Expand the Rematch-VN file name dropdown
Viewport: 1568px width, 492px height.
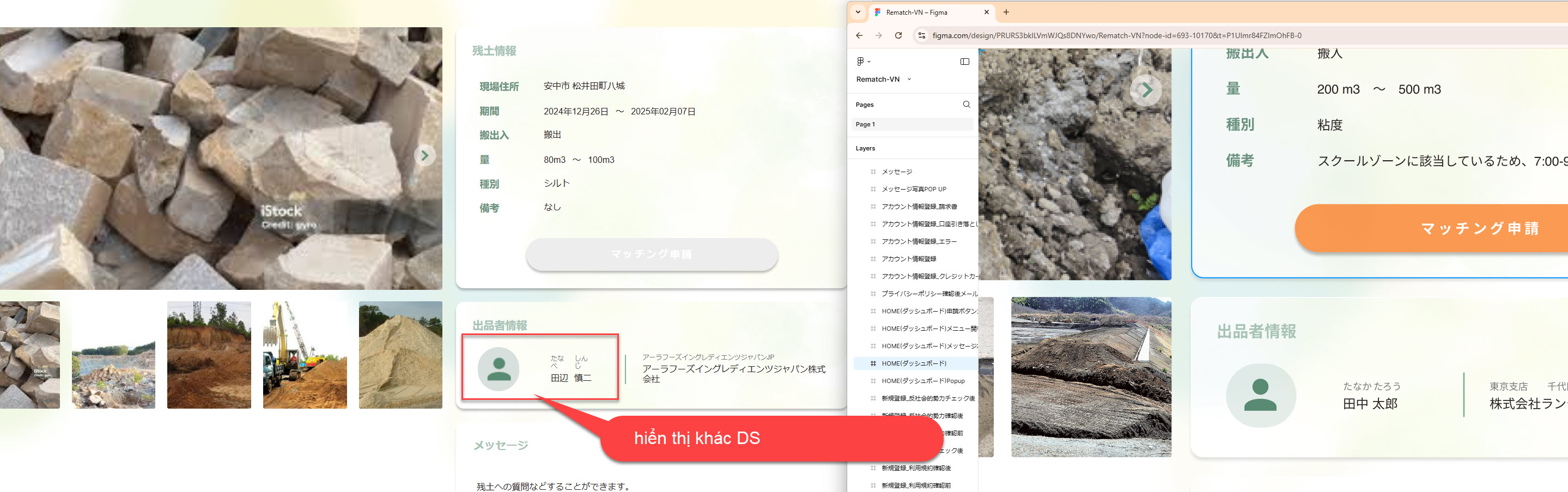click(909, 79)
